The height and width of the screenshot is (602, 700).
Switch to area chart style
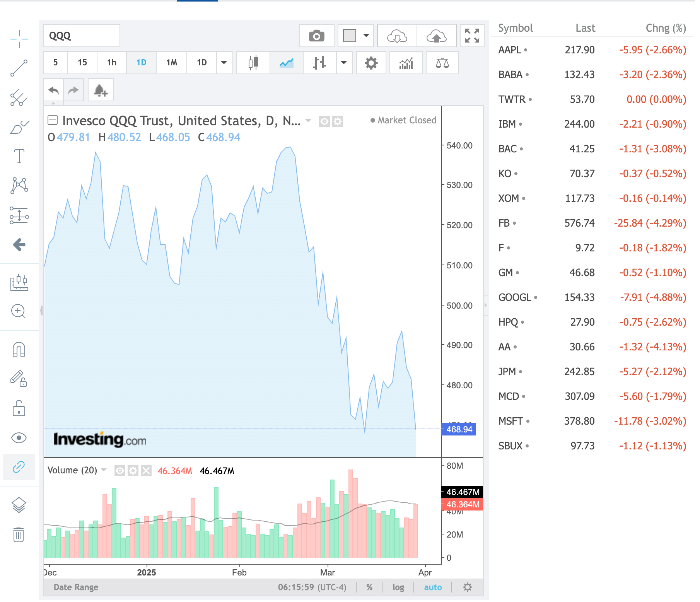point(286,63)
